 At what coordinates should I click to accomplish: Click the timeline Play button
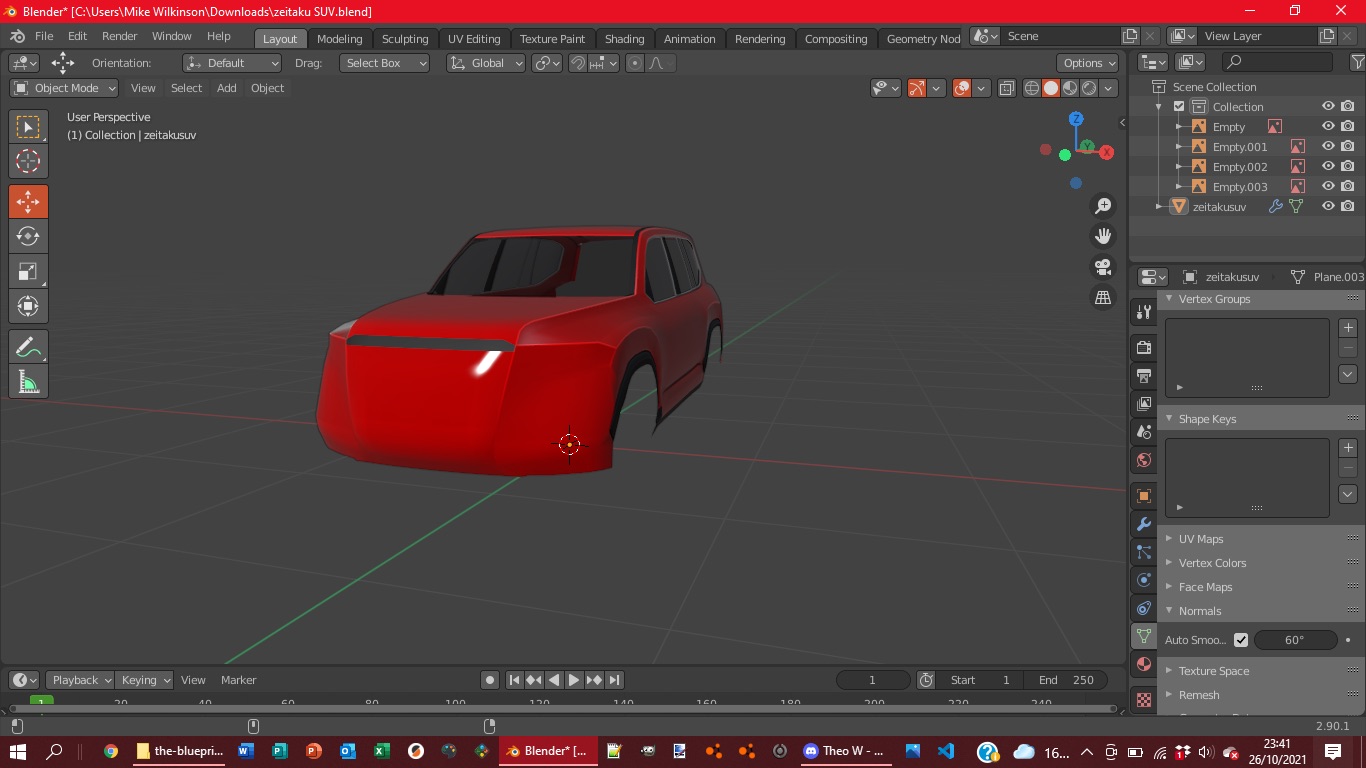574,680
